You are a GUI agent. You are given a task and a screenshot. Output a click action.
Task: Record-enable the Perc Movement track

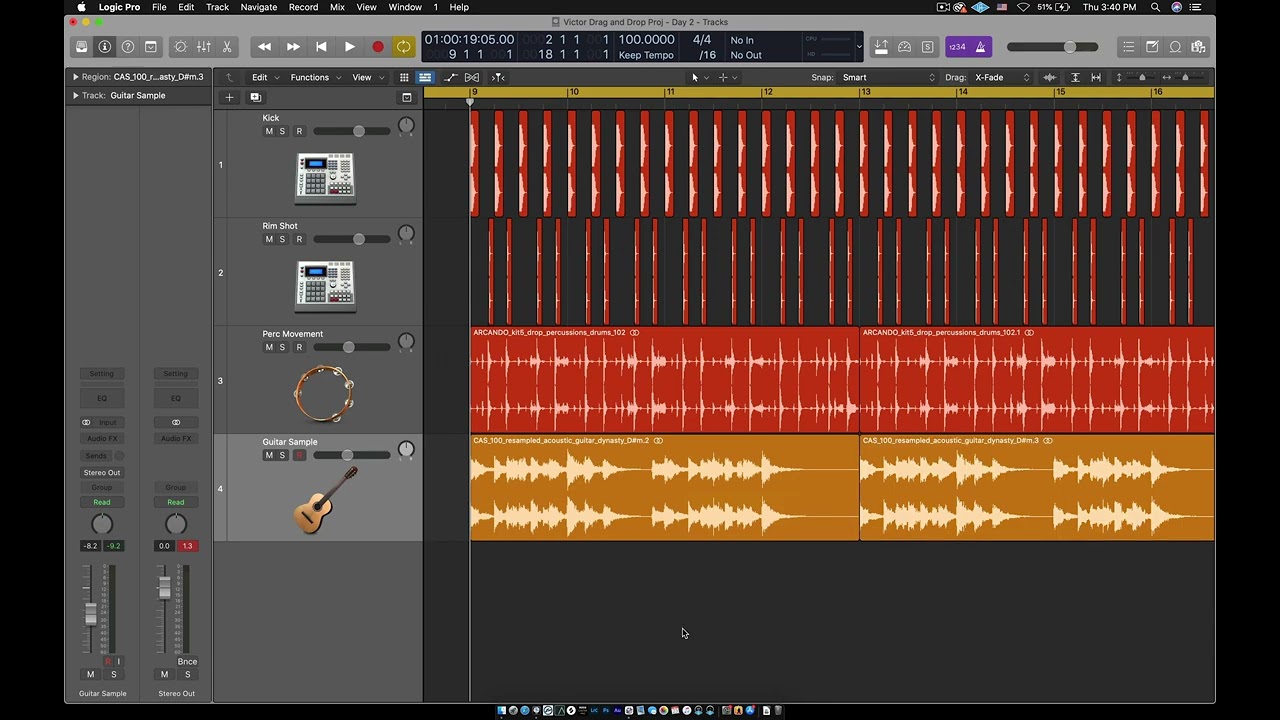click(x=298, y=347)
